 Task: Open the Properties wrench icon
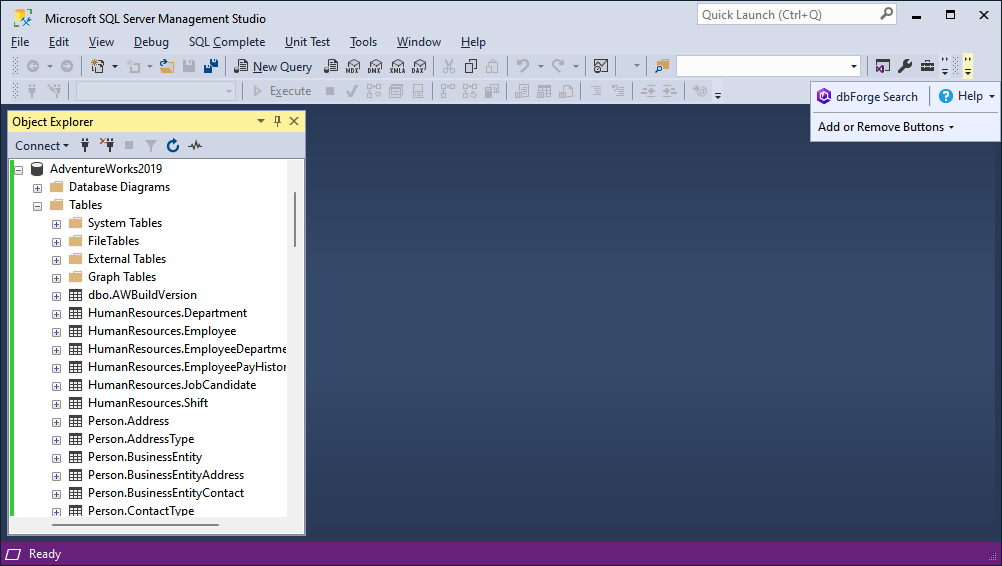click(x=905, y=66)
